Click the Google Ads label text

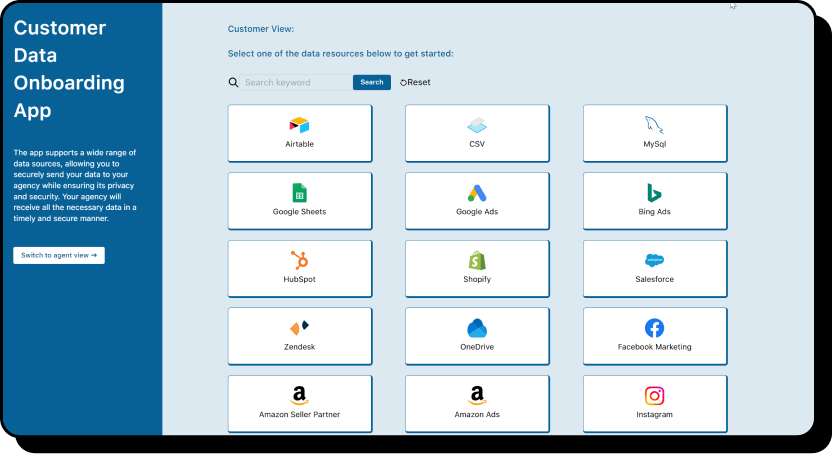pyautogui.click(x=477, y=212)
